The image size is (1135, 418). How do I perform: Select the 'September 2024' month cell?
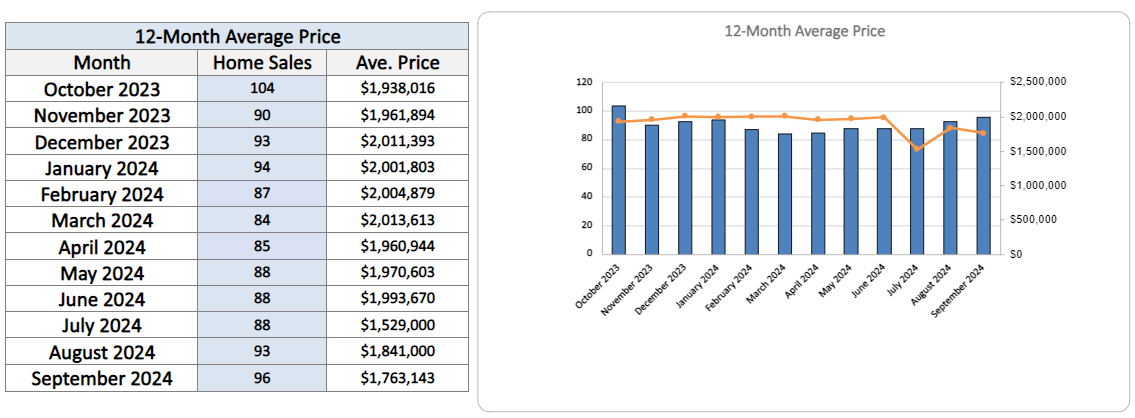click(102, 378)
